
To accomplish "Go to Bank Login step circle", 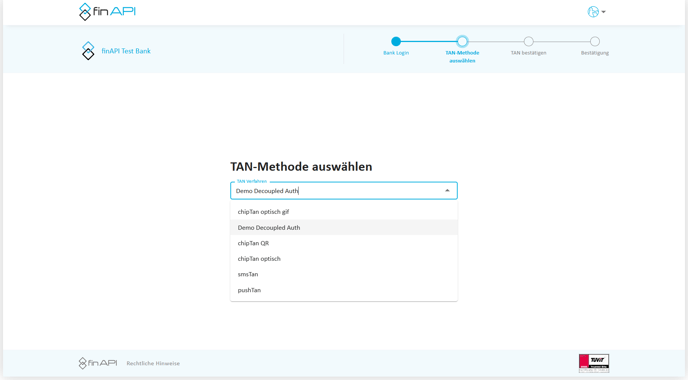I will 396,41.
